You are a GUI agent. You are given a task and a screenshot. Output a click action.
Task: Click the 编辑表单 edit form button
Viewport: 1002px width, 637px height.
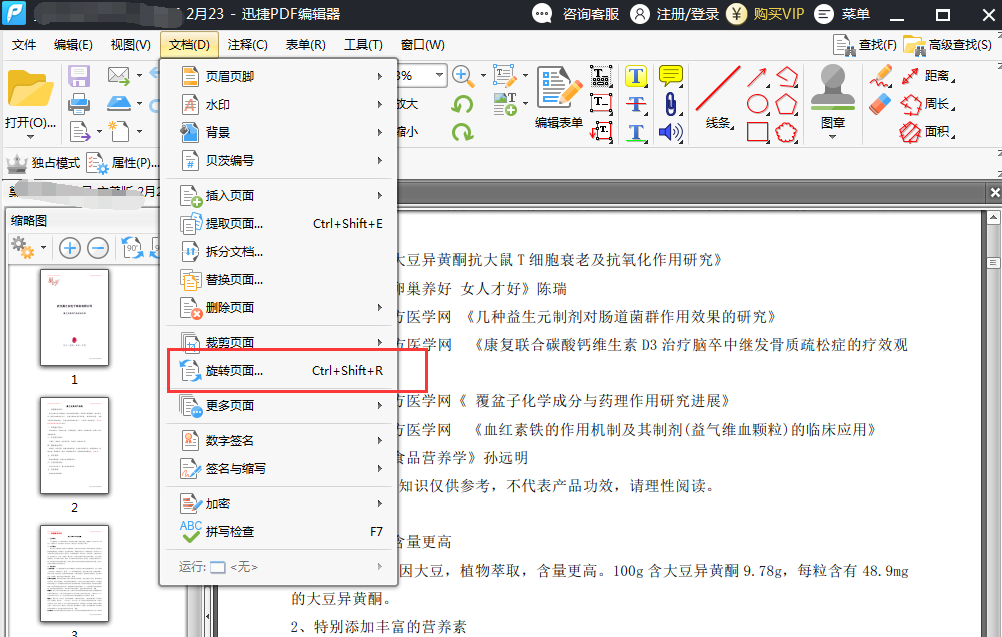[559, 97]
